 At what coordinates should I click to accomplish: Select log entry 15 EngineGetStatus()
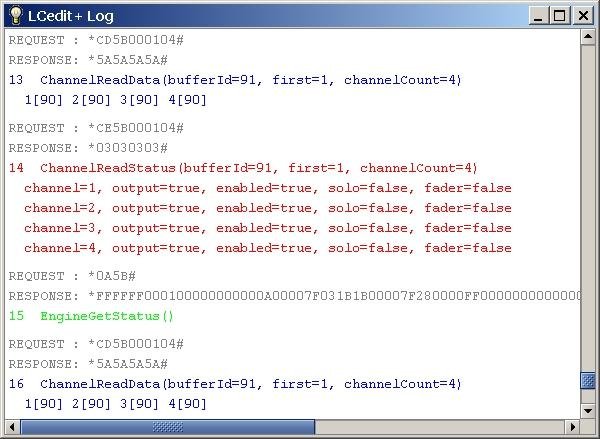click(x=91, y=316)
